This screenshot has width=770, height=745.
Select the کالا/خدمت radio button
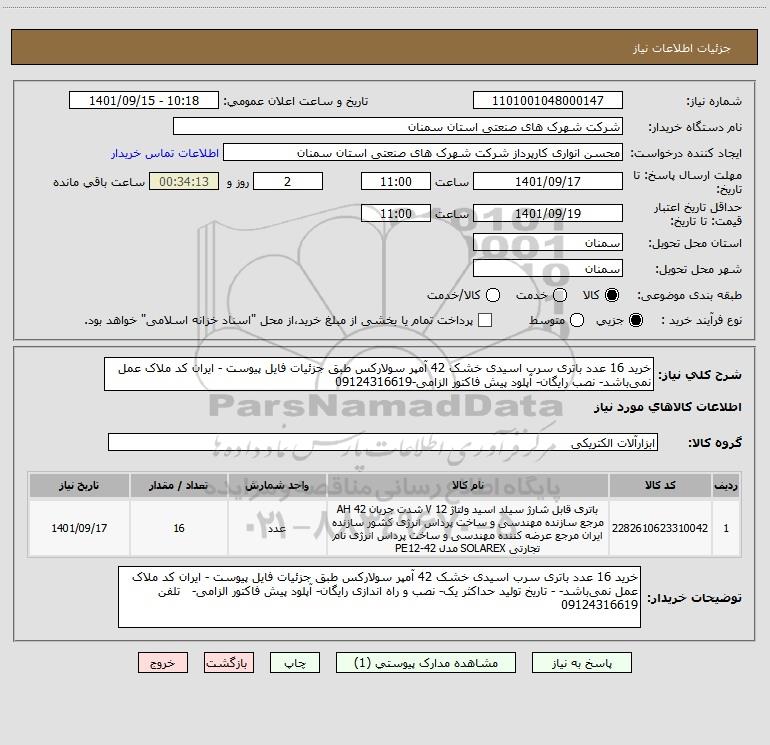click(493, 295)
